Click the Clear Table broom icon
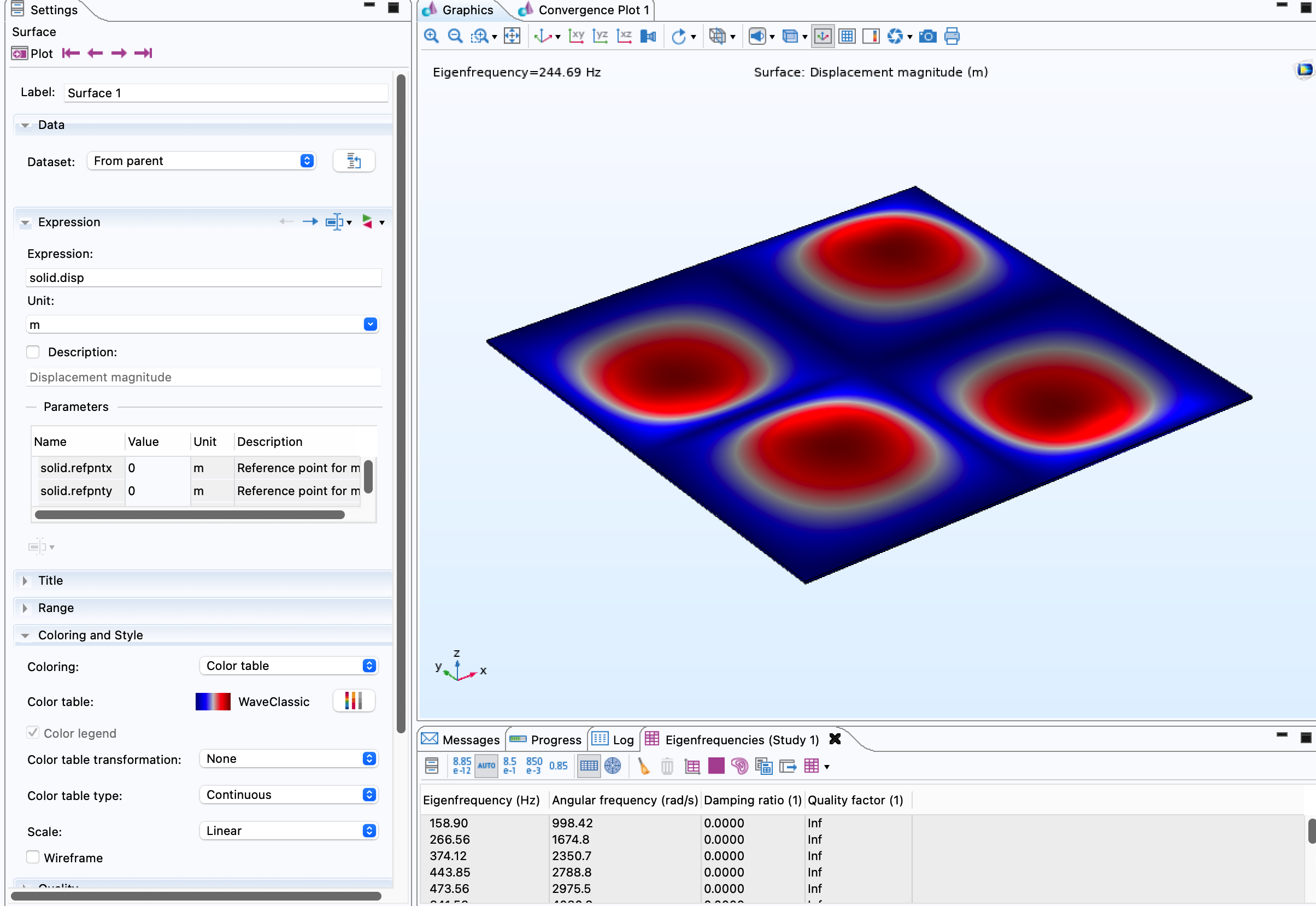Viewport: 1316px width, 906px height. point(643,766)
